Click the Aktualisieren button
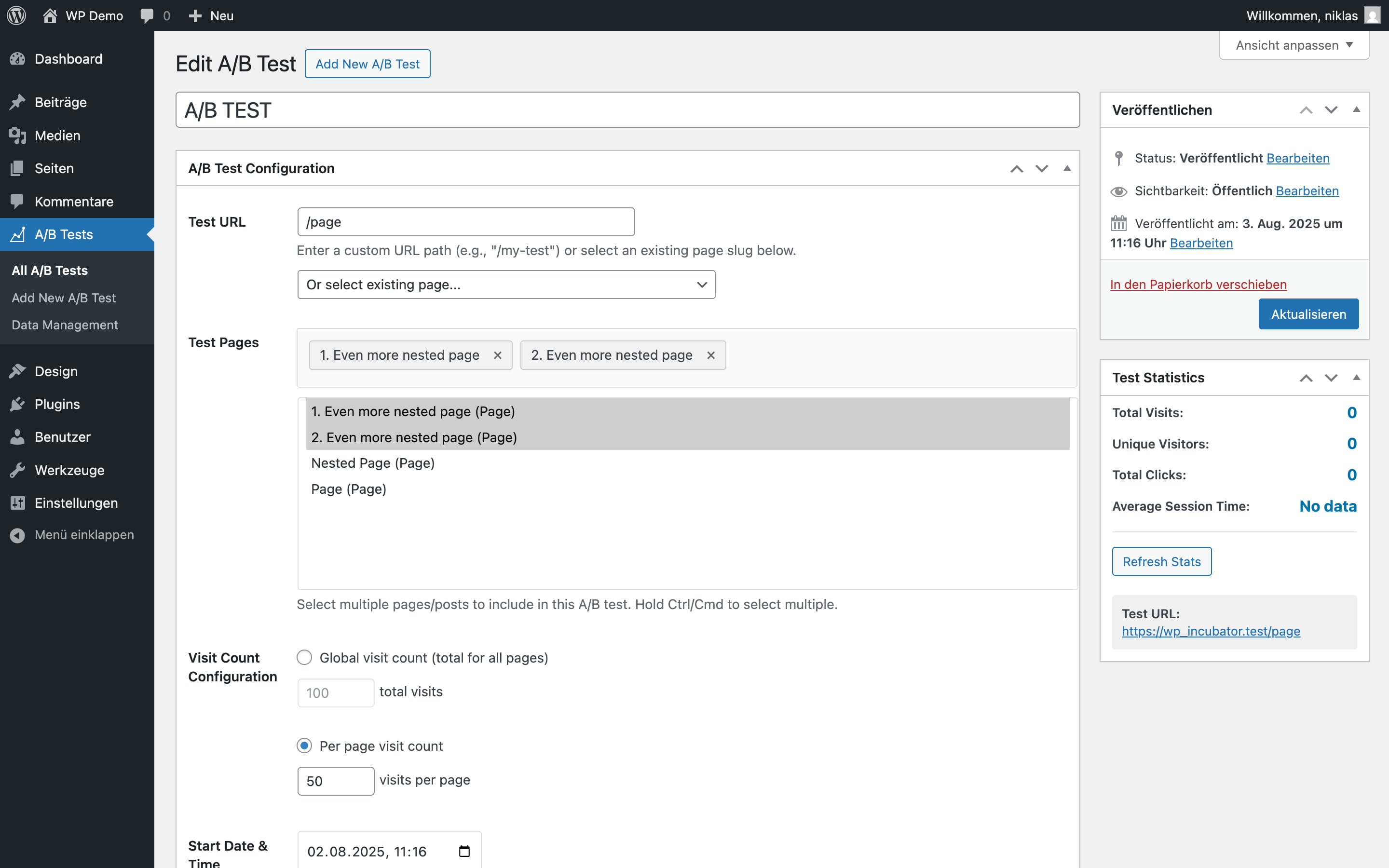This screenshot has height=868, width=1389. (x=1308, y=314)
